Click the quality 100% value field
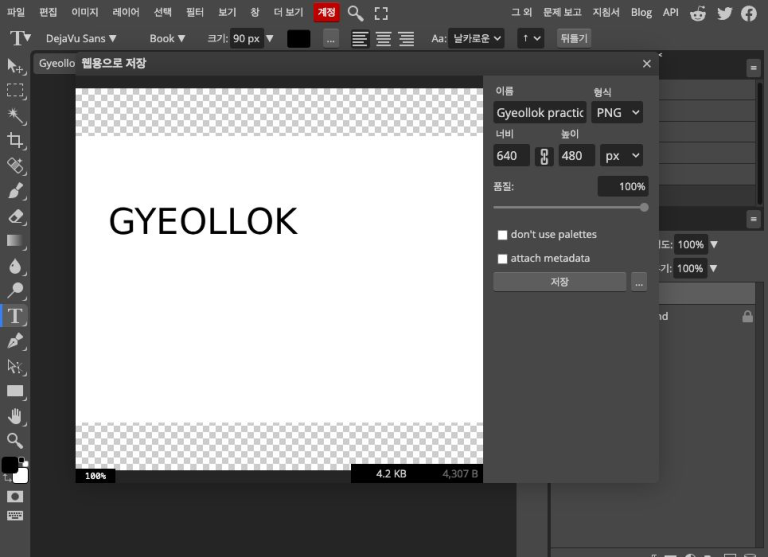 (x=623, y=187)
